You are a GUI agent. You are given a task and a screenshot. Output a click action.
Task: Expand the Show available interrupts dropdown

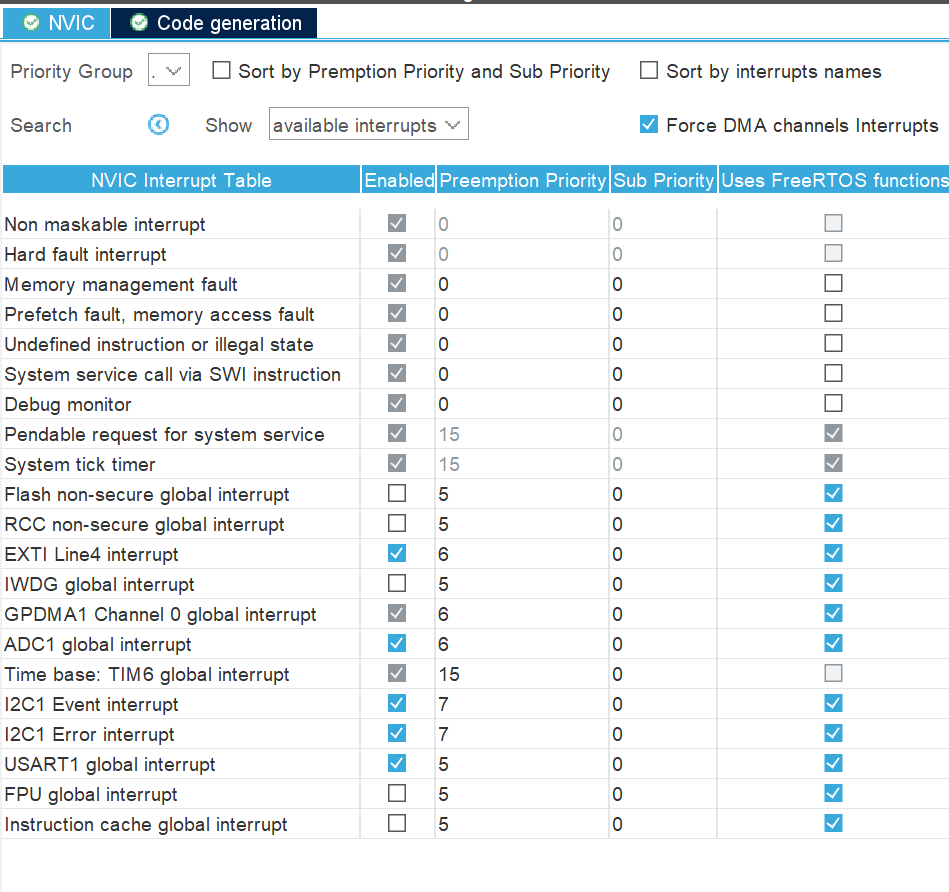(369, 125)
